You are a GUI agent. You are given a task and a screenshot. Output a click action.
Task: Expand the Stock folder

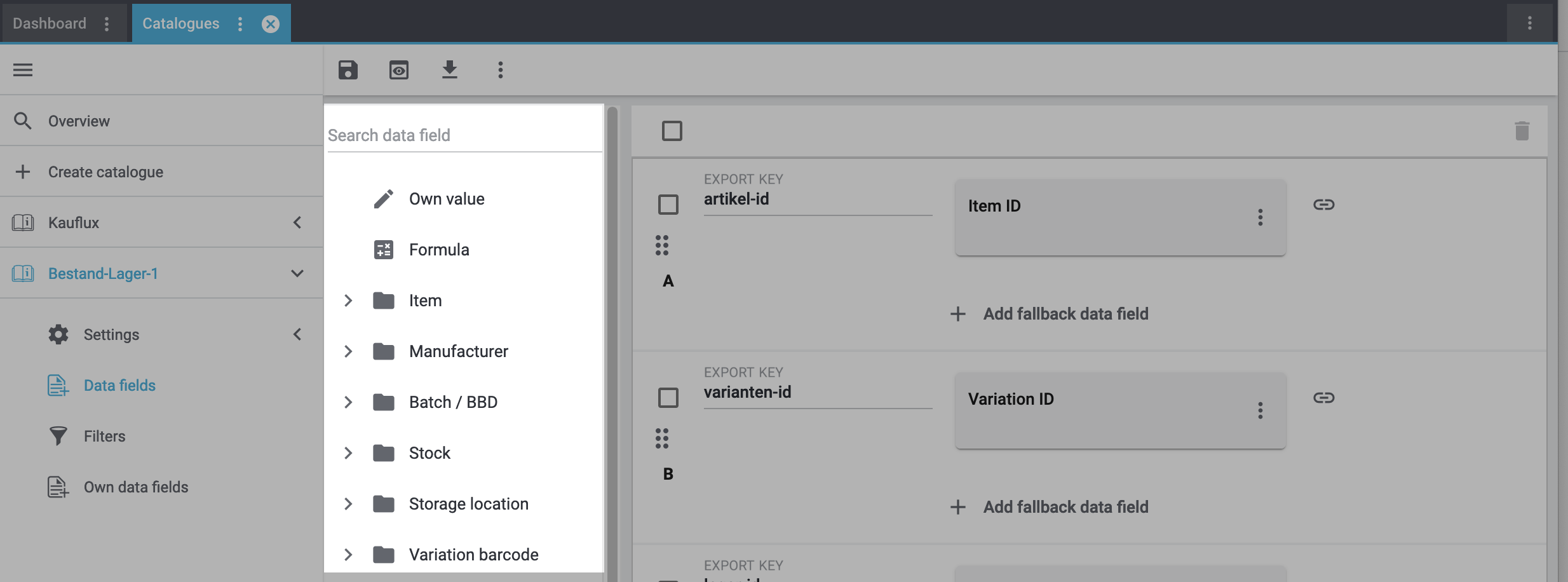click(348, 453)
